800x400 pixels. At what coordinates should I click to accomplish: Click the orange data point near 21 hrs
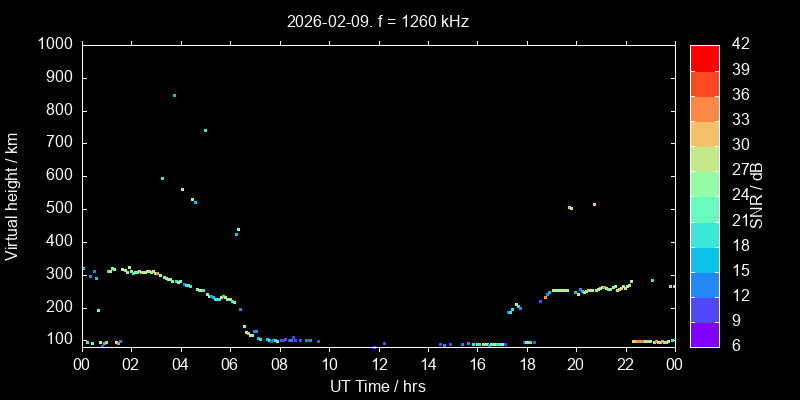point(594,204)
